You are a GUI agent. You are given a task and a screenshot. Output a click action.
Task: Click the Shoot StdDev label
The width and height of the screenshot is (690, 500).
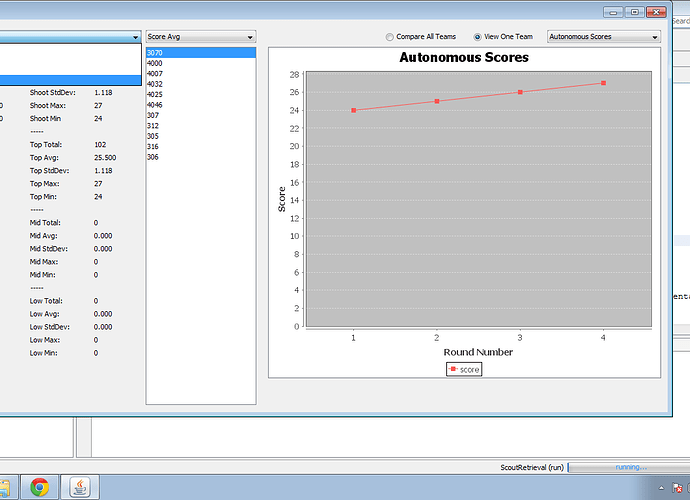(x=52, y=92)
